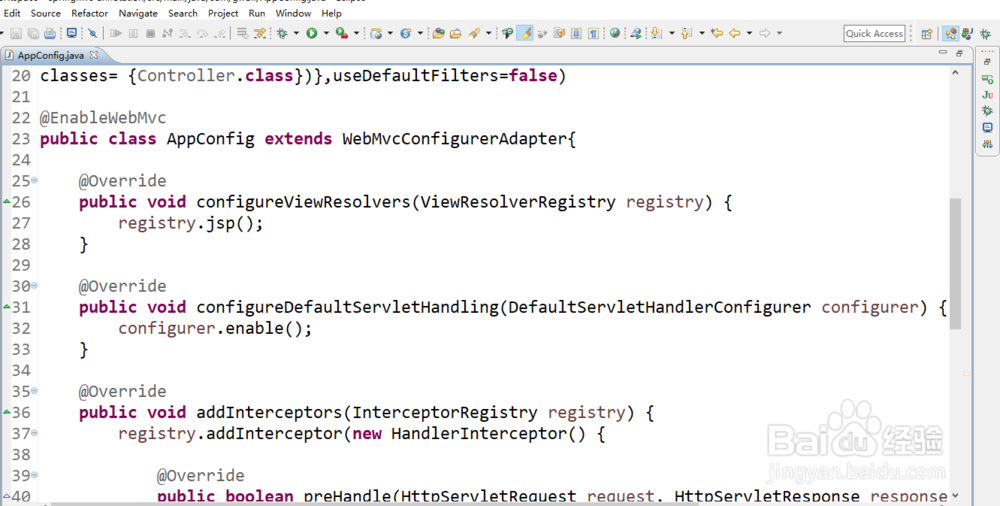The image size is (1000, 506).
Task: Close the AppConfig.java tab
Action: pos(94,55)
